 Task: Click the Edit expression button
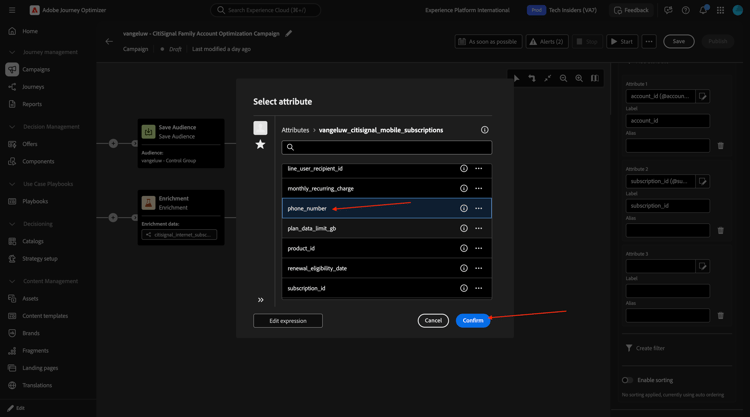288,321
